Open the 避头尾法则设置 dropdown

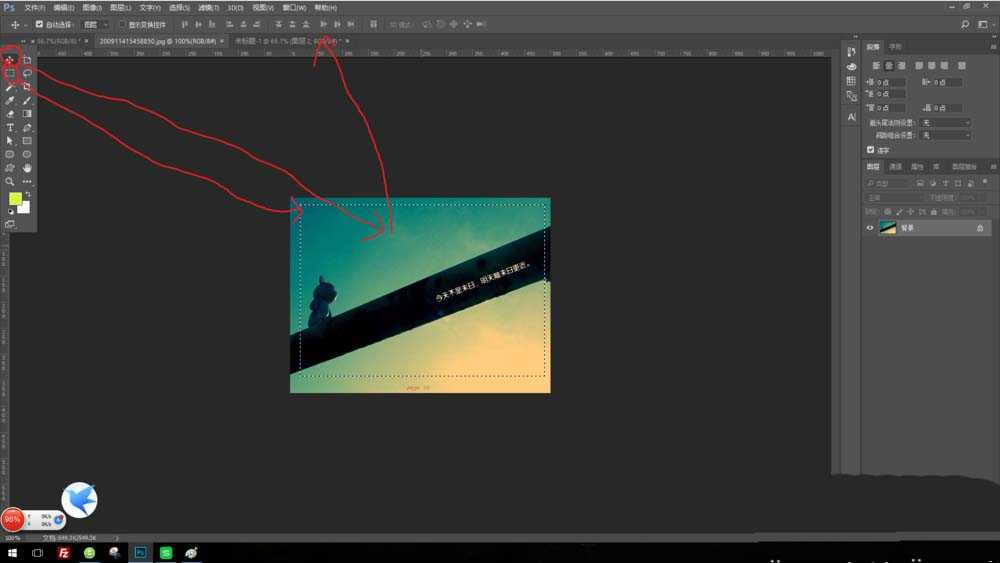click(945, 123)
